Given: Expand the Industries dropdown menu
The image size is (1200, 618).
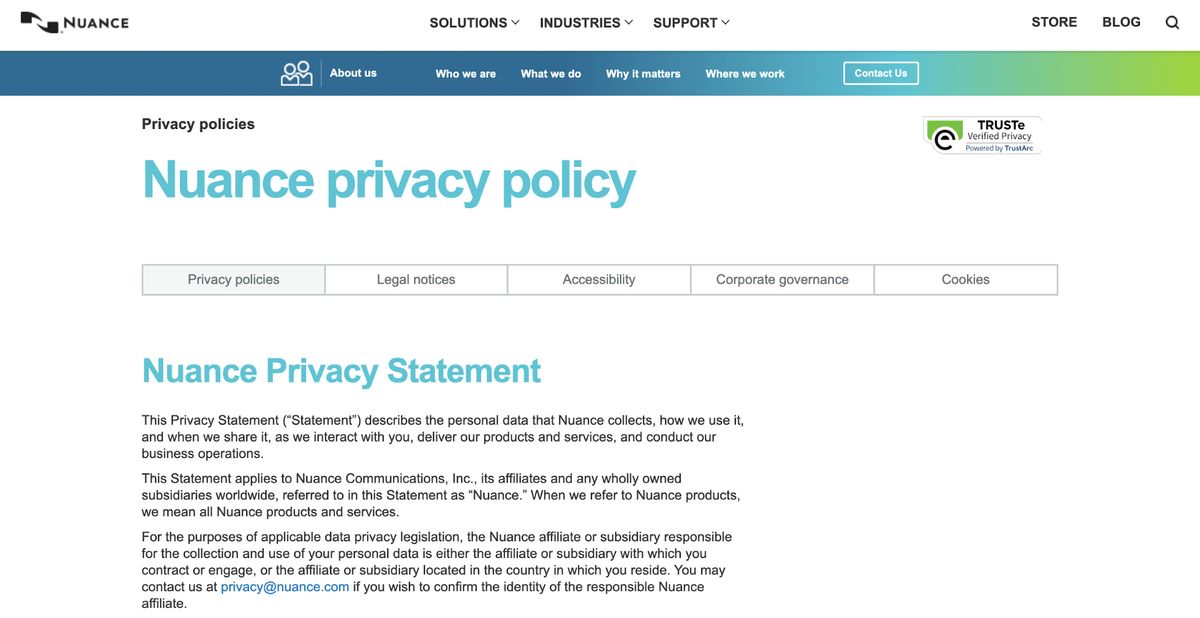Looking at the screenshot, I should point(586,22).
